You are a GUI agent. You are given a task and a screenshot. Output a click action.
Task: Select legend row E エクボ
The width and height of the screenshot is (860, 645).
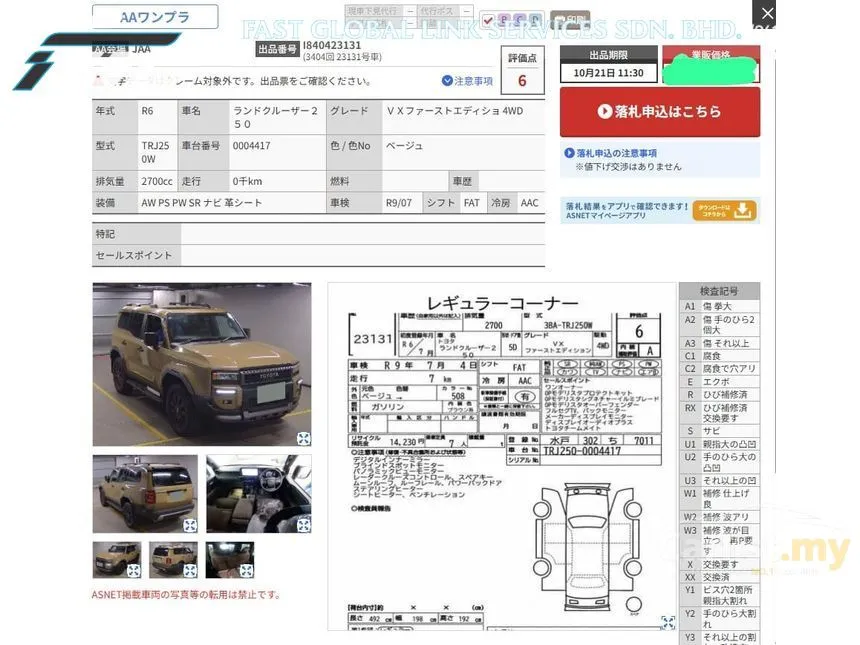[719, 382]
